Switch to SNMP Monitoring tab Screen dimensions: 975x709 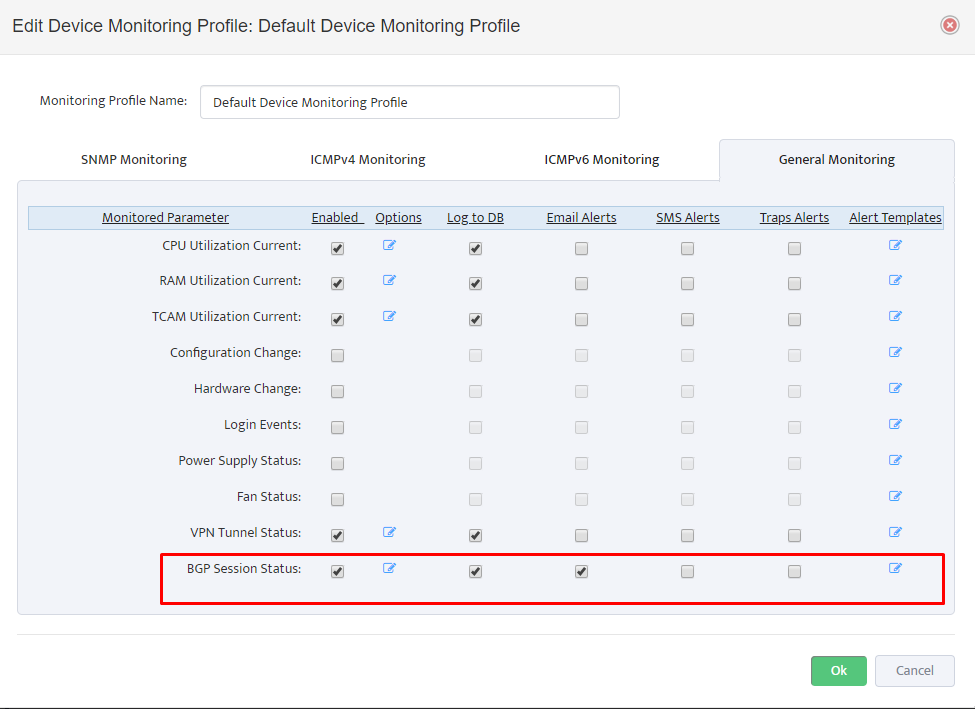[134, 160]
